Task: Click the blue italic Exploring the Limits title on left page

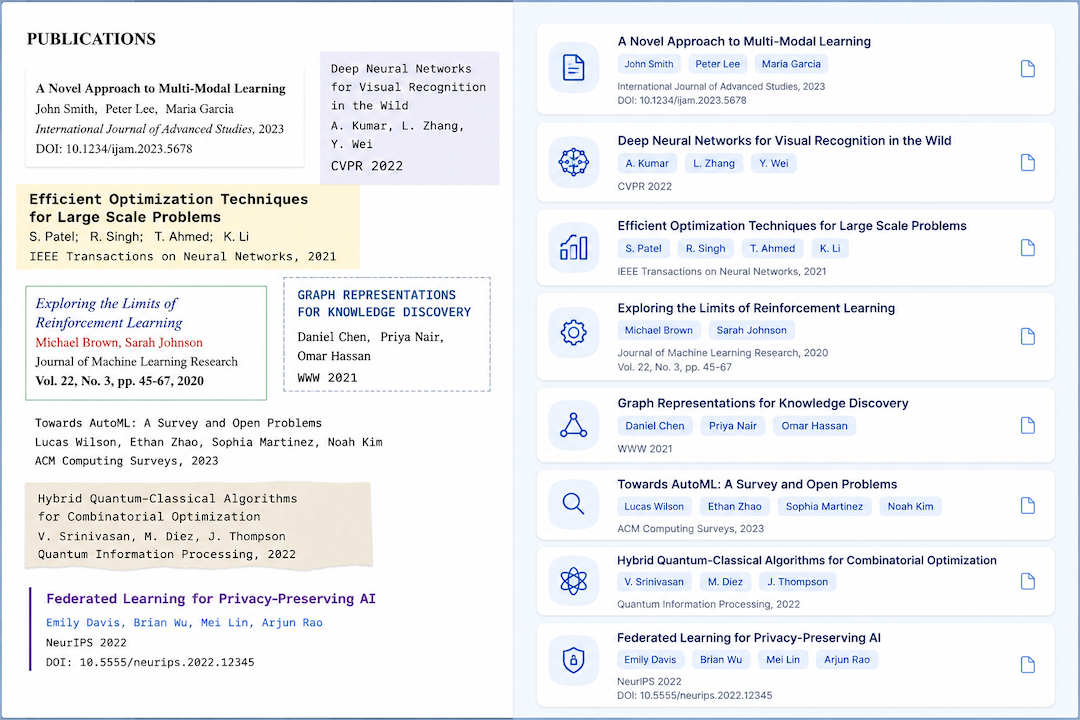Action: point(109,313)
